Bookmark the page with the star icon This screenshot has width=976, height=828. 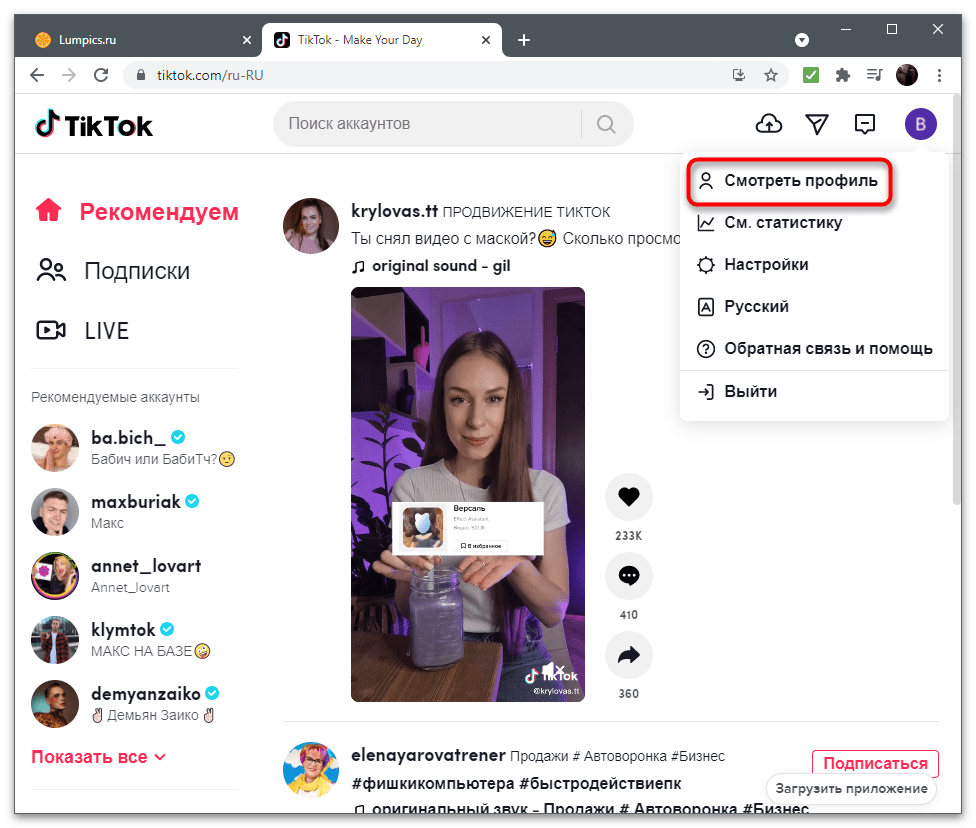click(771, 75)
